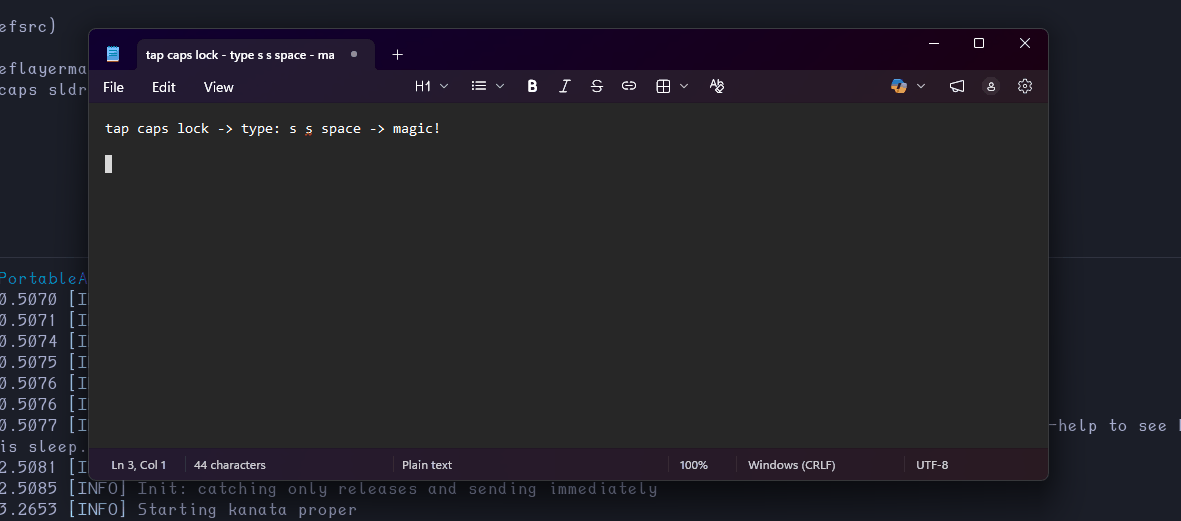1181x521 pixels.
Task: Expand the Copilot dropdown chevron
Action: [x=921, y=87]
